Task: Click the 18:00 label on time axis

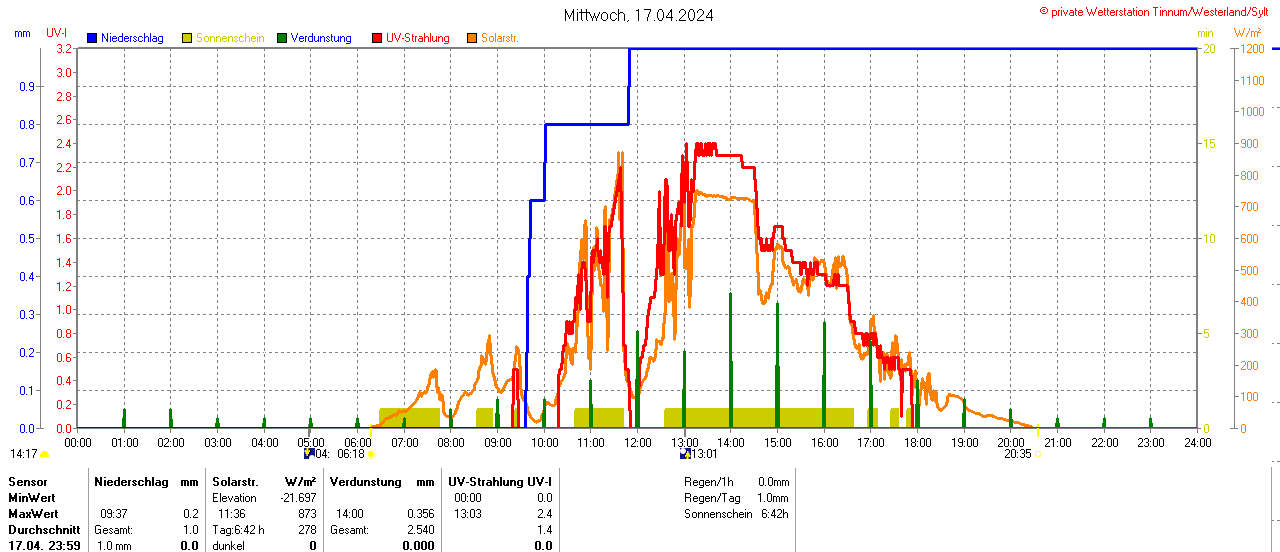Action: coord(917,442)
